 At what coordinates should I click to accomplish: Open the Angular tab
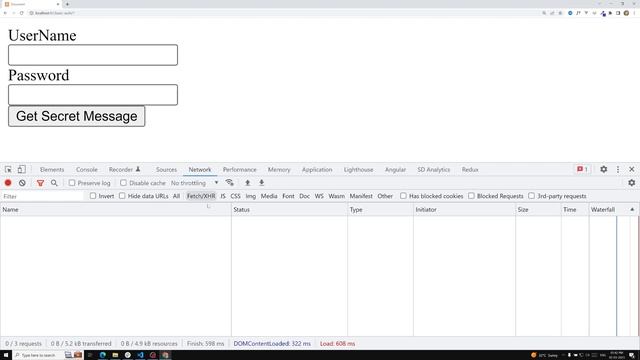click(395, 169)
